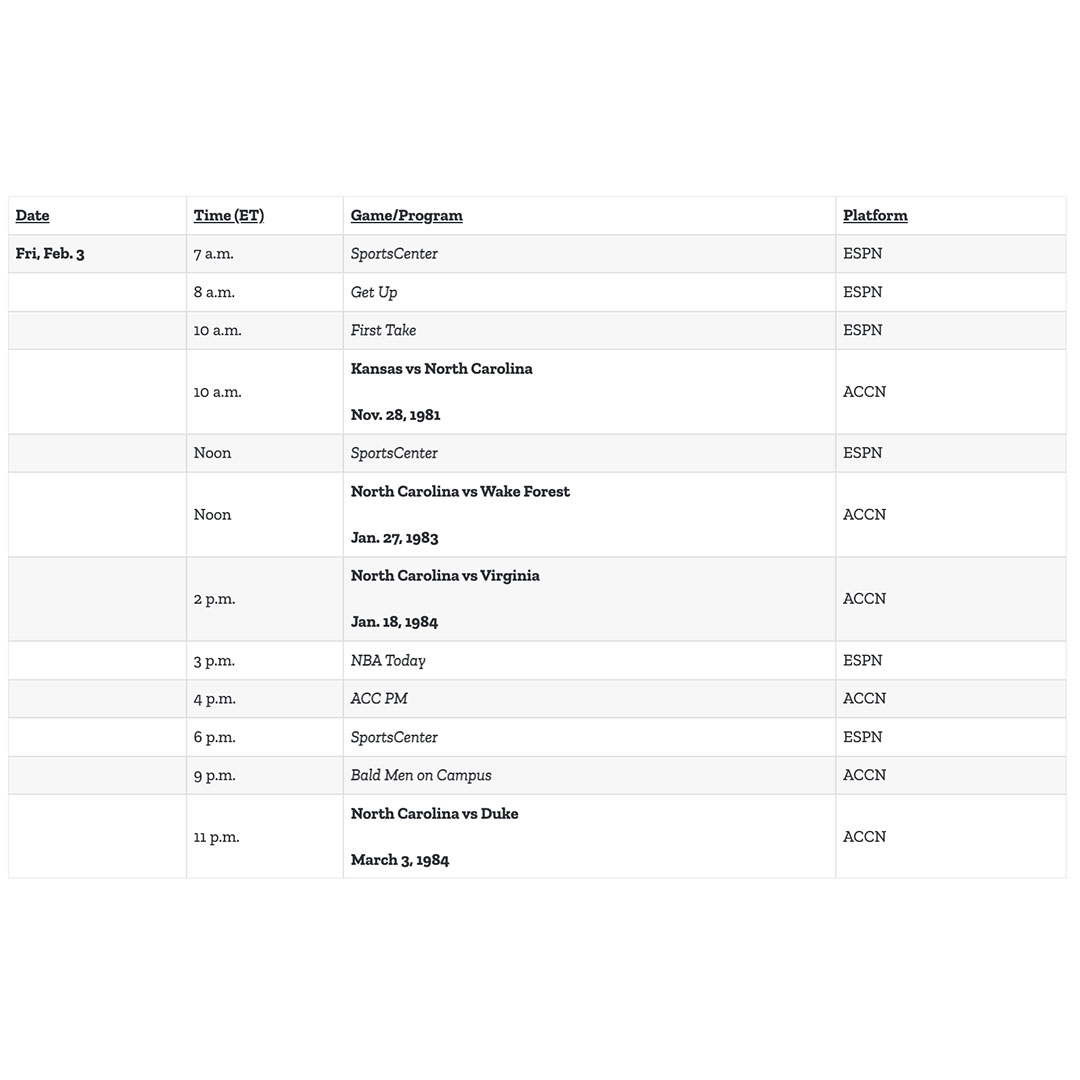The height and width of the screenshot is (1080, 1080).
Task: Click ACCN platform in the 9 p.m. row
Action: point(864,775)
